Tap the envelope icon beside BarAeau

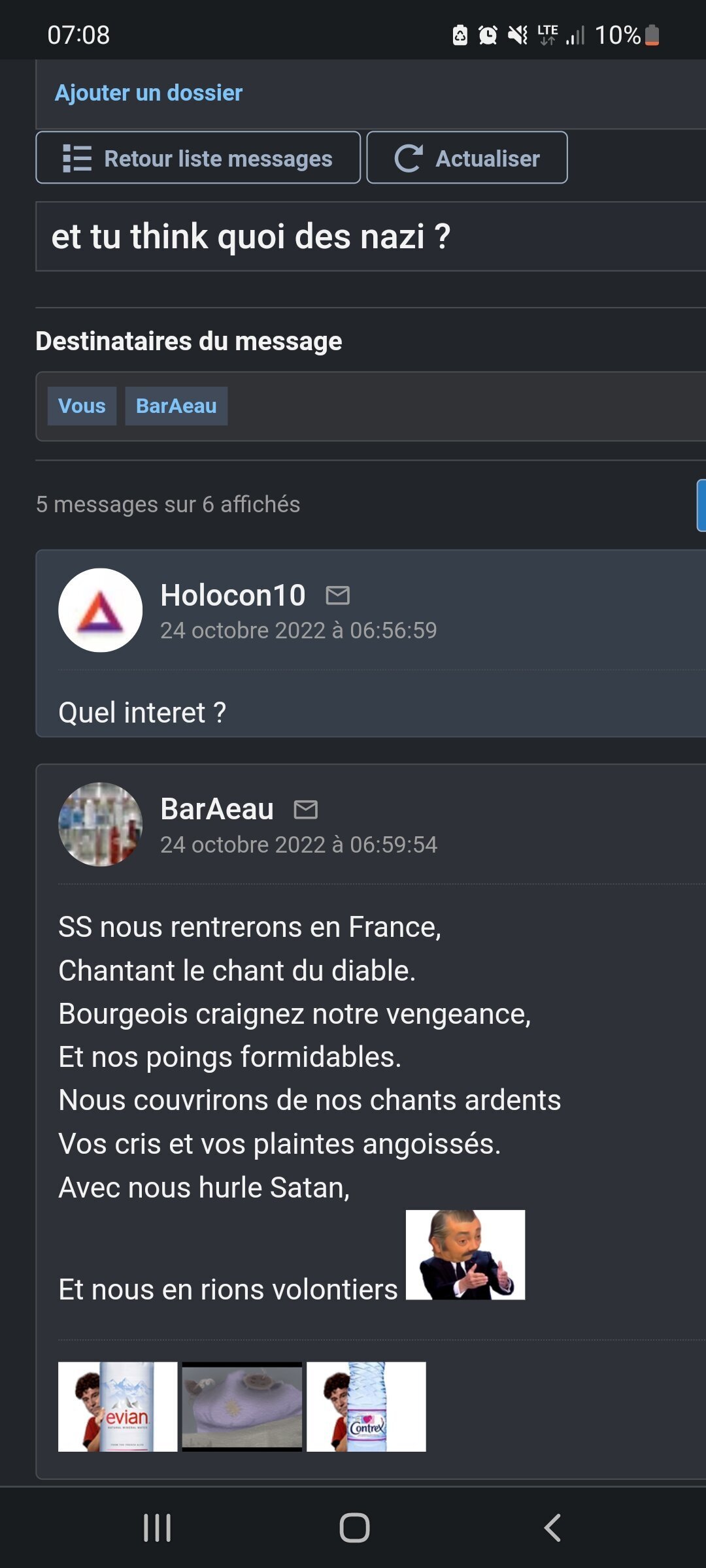[x=305, y=809]
